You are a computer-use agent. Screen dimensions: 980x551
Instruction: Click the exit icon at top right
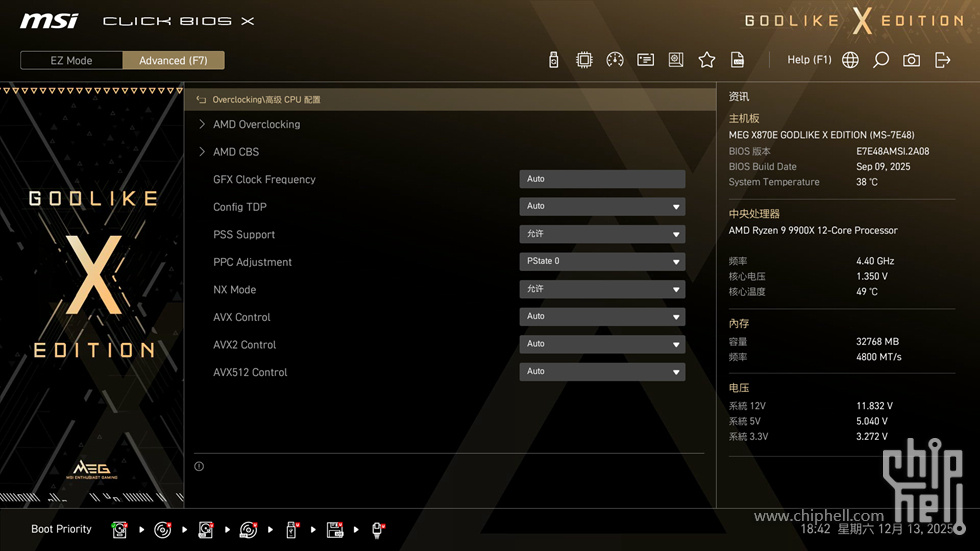click(942, 60)
